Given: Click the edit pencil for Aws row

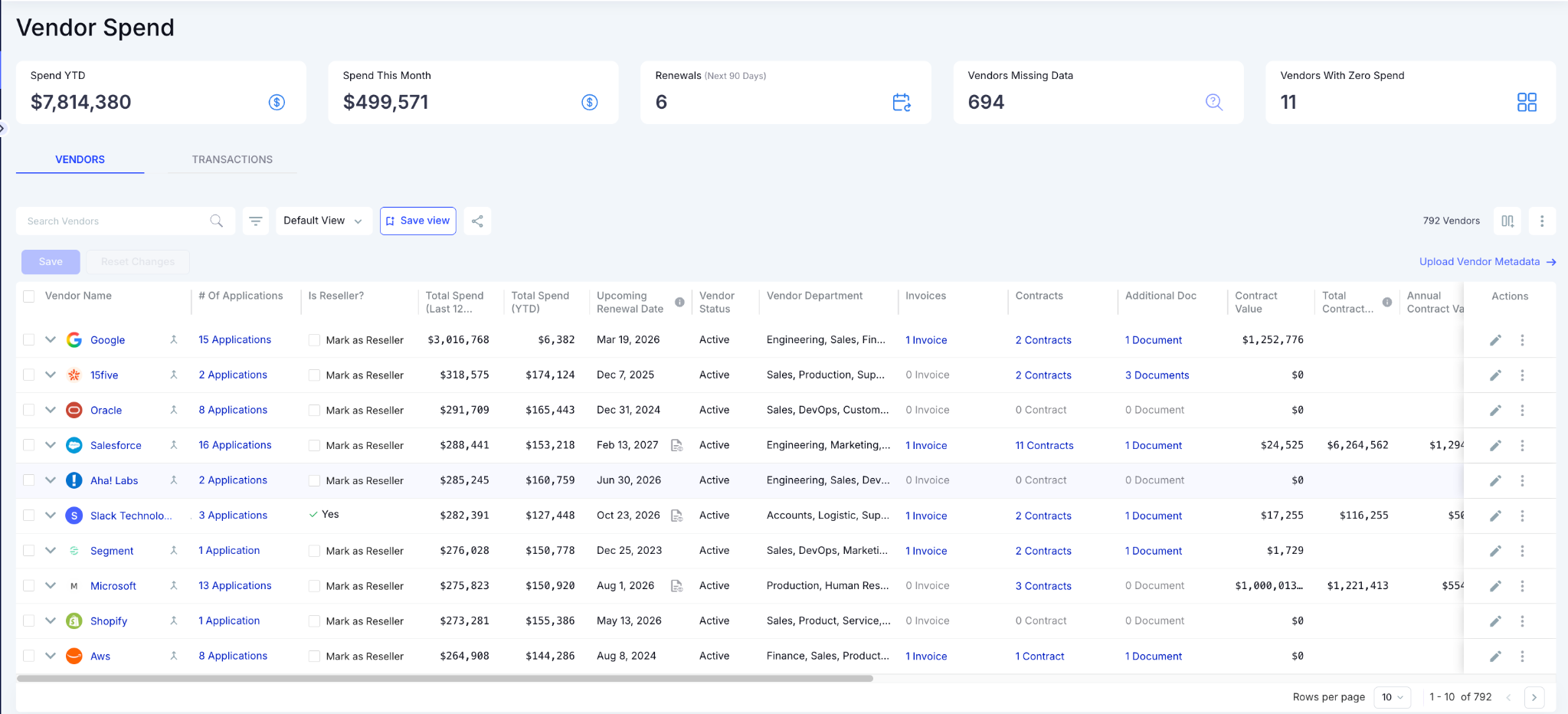Looking at the screenshot, I should [x=1495, y=657].
